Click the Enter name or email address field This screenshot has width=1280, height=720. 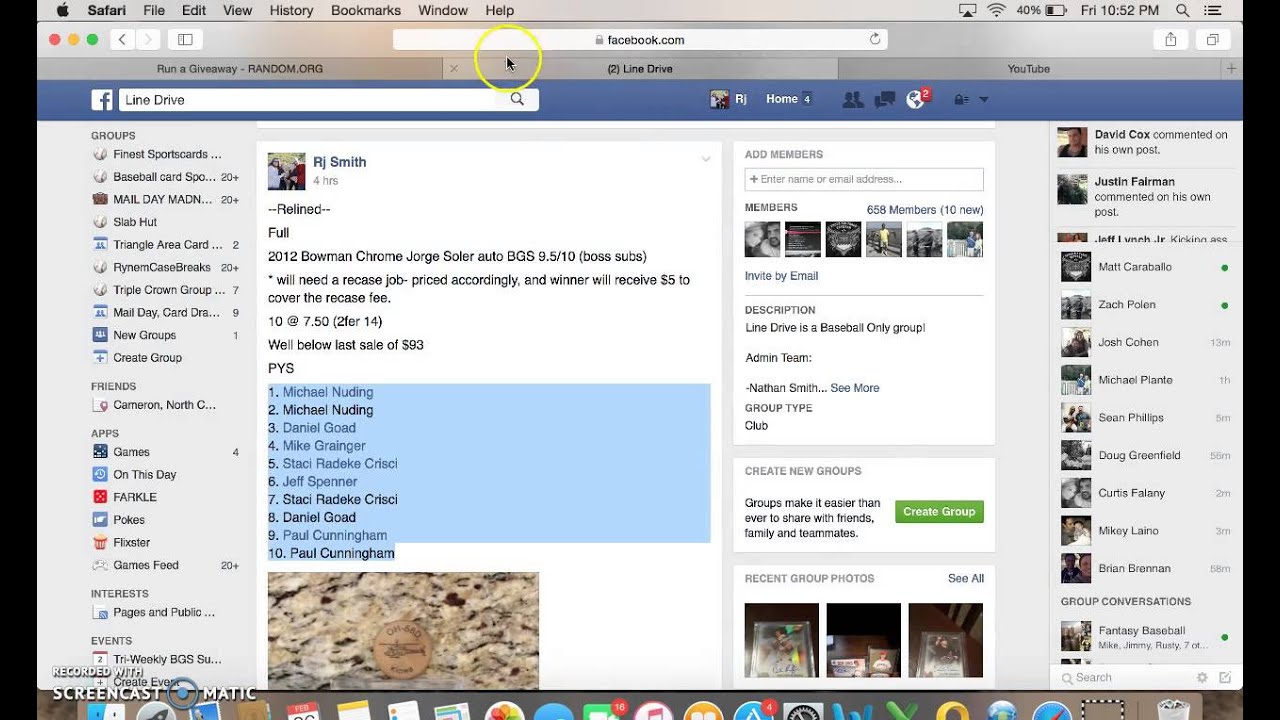pyautogui.click(x=864, y=179)
